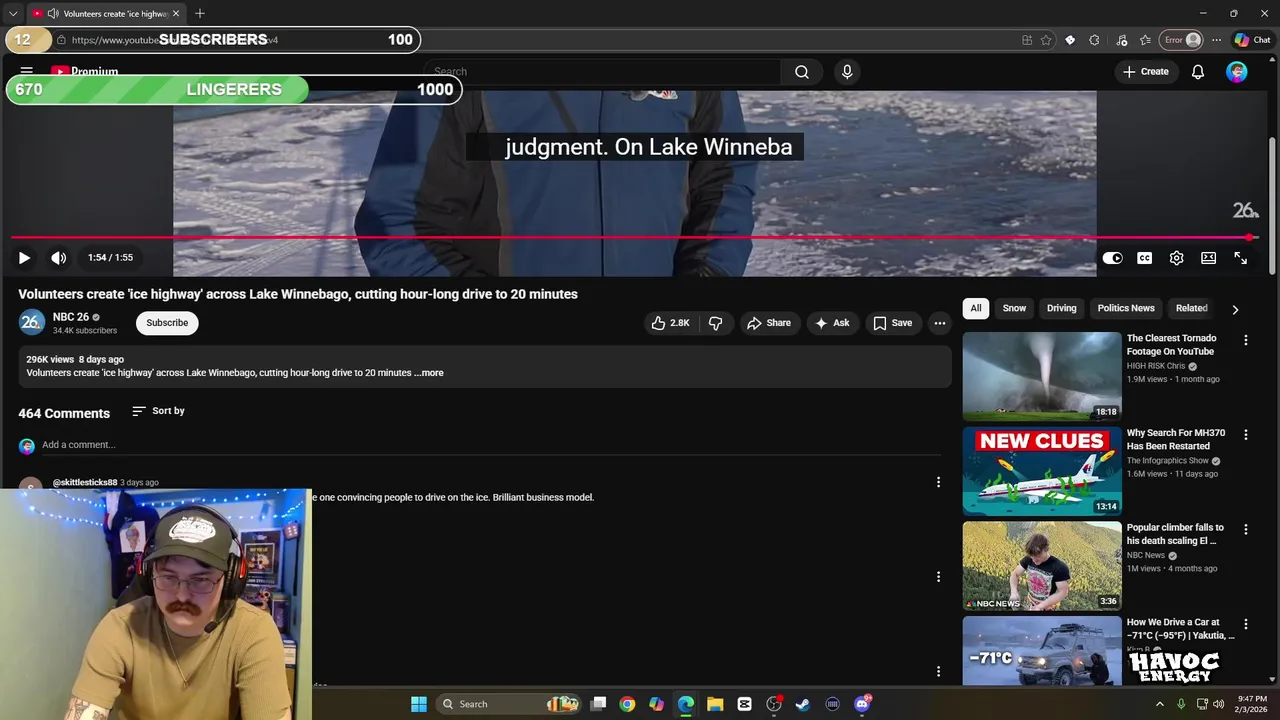The width and height of the screenshot is (1280, 720).
Task: Search YouTube with the magnifier button
Action: [802, 72]
